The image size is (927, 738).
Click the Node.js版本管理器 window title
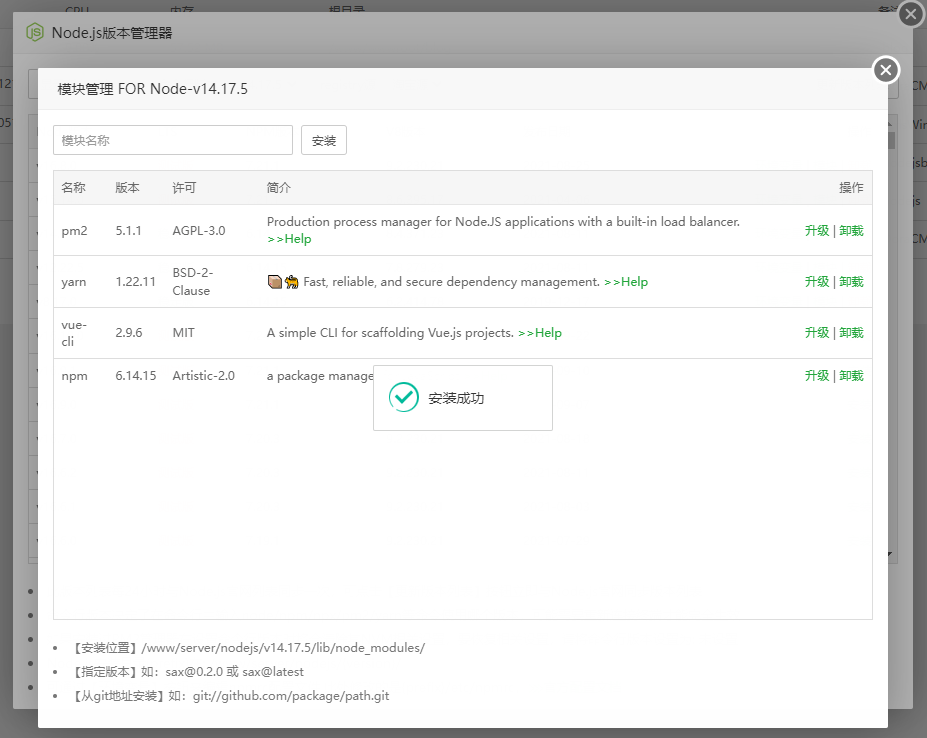[112, 33]
